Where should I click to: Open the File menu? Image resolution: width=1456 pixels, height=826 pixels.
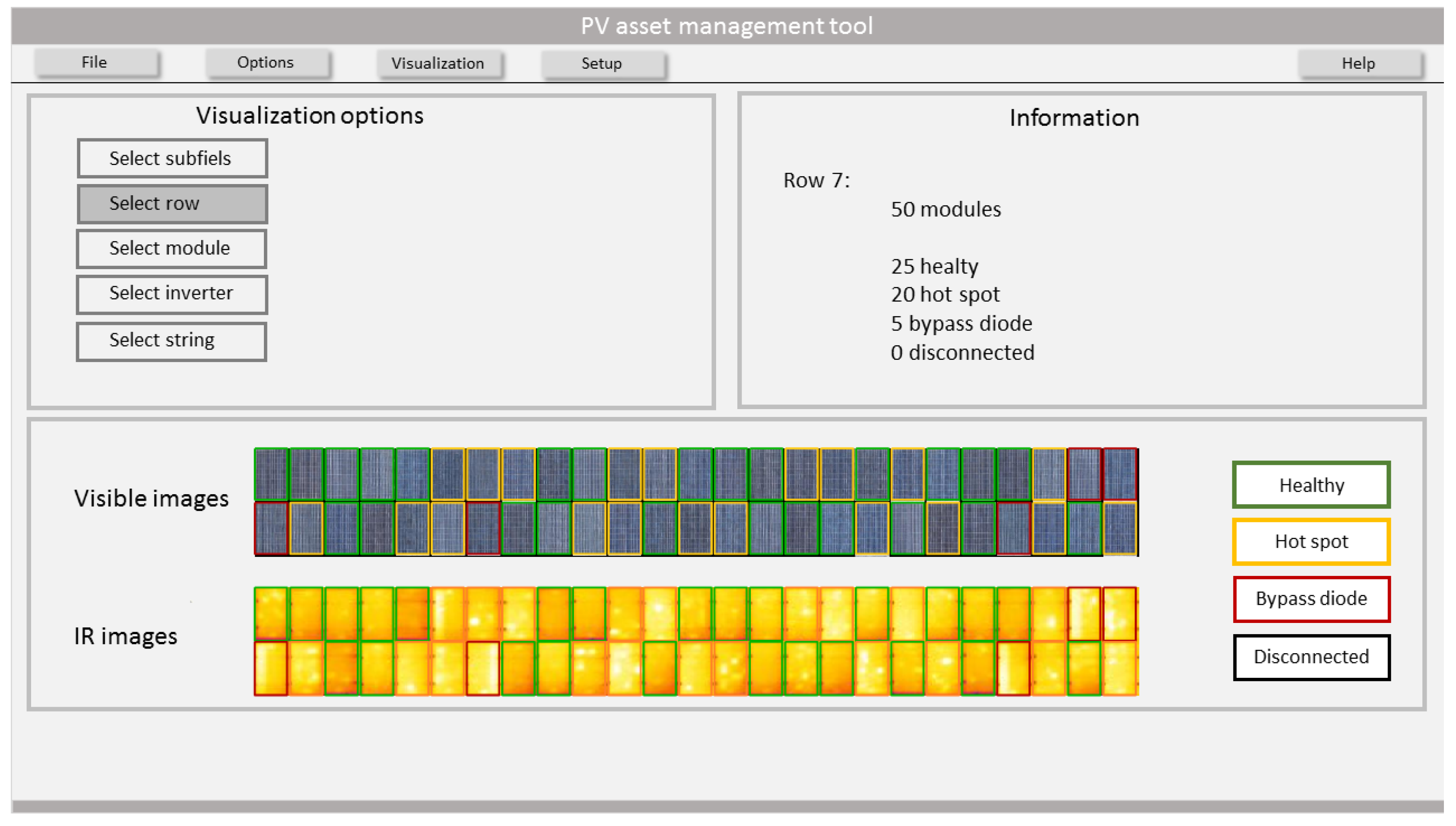(95, 62)
